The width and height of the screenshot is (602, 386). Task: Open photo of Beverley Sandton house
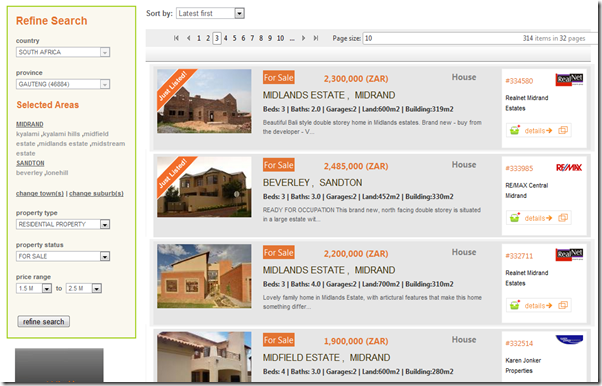pyautogui.click(x=204, y=187)
